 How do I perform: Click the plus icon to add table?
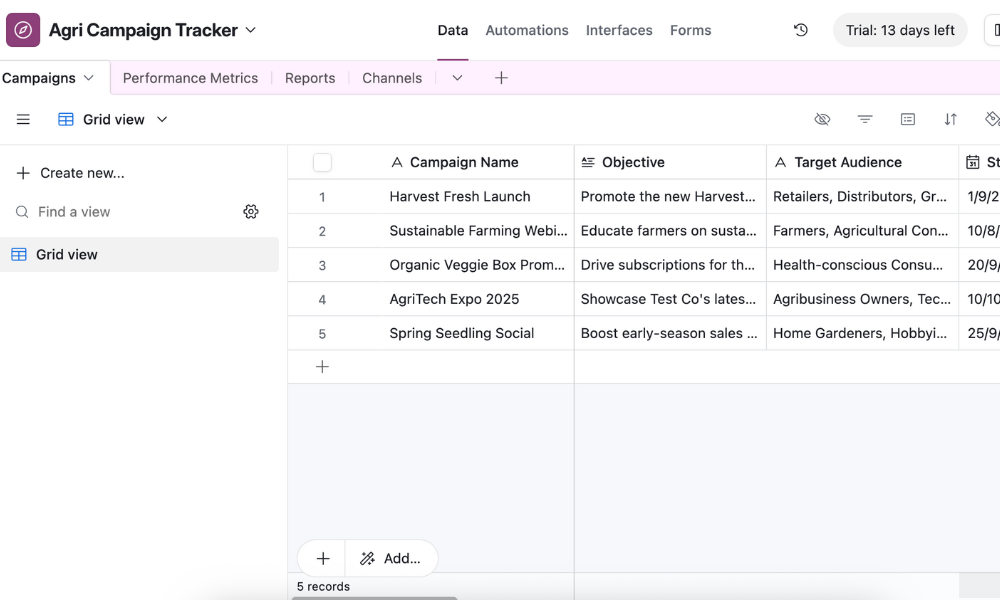click(501, 78)
